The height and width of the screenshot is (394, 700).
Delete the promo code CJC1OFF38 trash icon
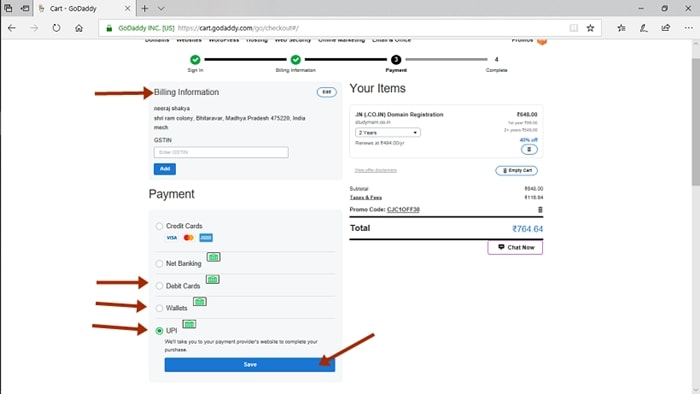540,210
